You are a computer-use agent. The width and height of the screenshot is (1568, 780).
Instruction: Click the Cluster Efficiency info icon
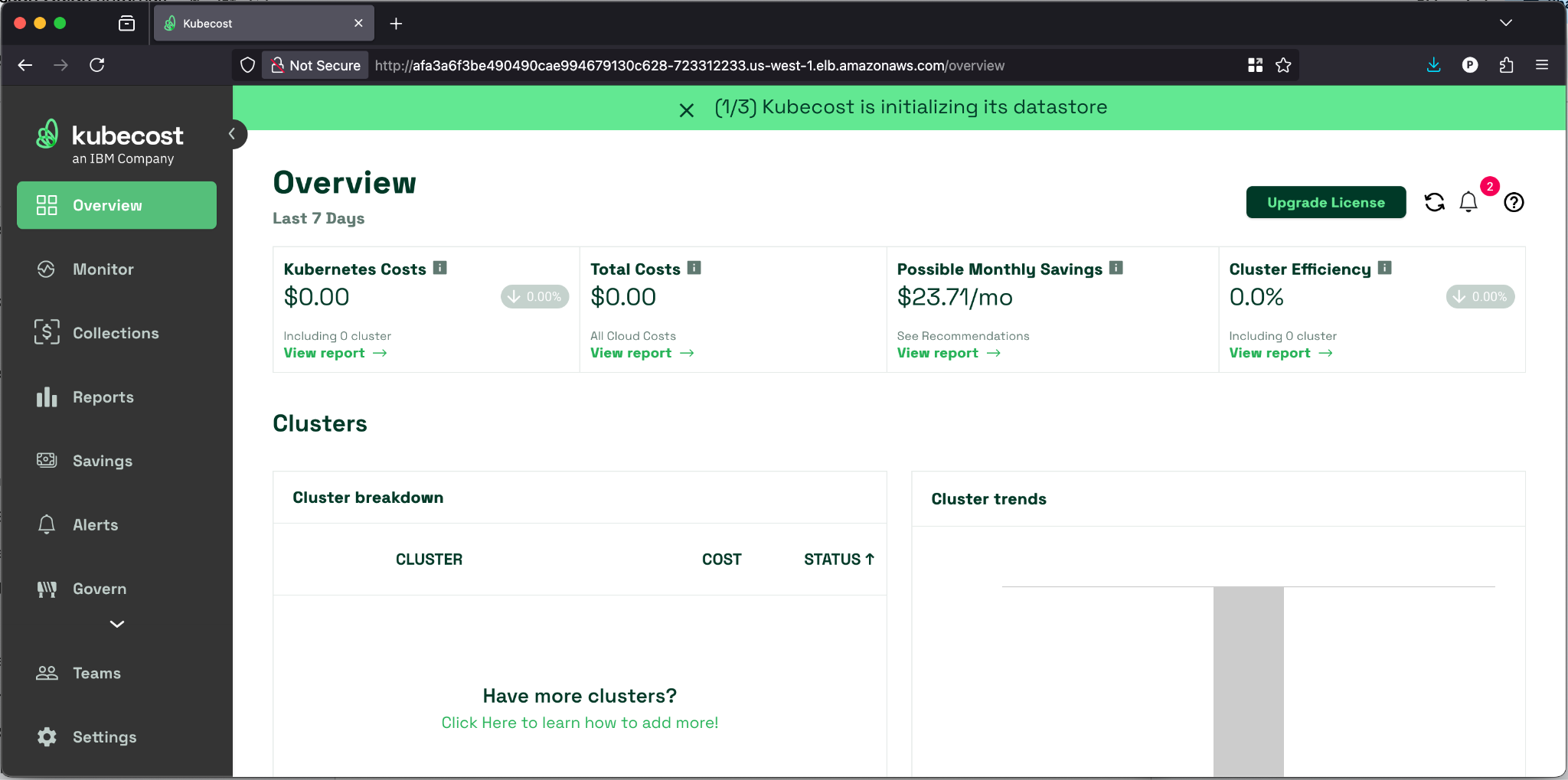[x=1384, y=268]
